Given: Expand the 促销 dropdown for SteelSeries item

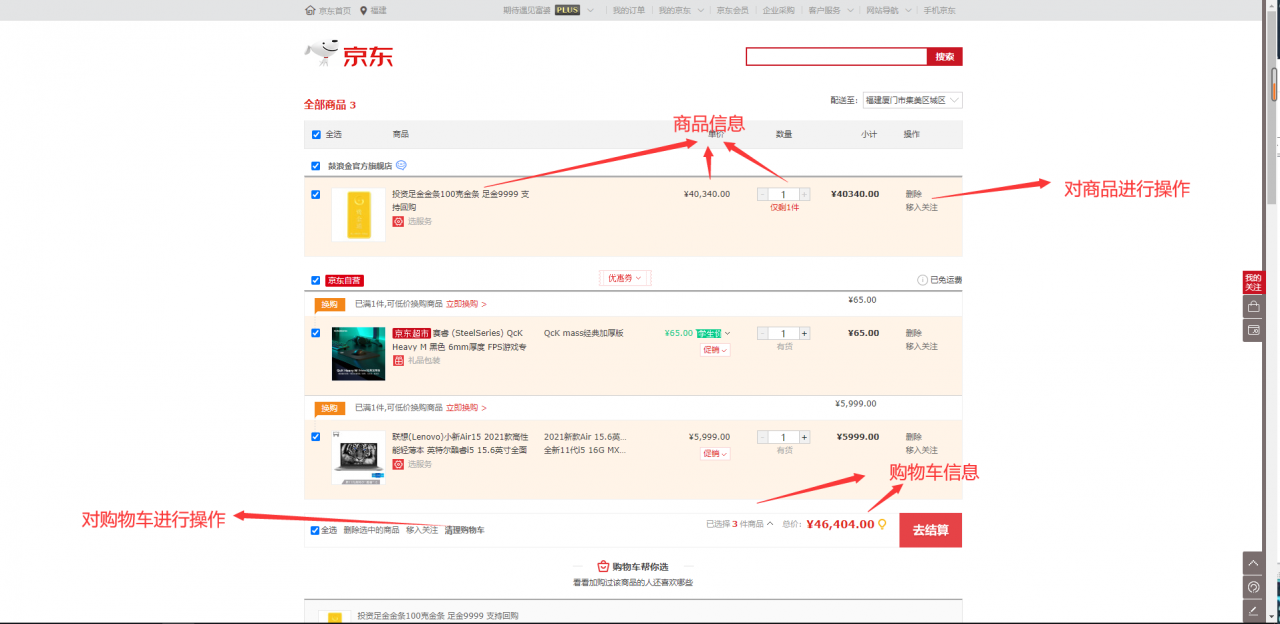Looking at the screenshot, I should coord(715,350).
